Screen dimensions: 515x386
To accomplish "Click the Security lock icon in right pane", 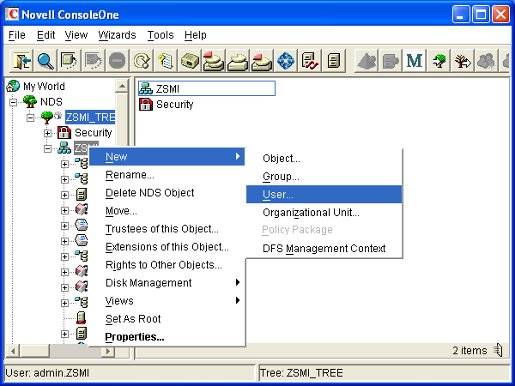I will coord(146,104).
